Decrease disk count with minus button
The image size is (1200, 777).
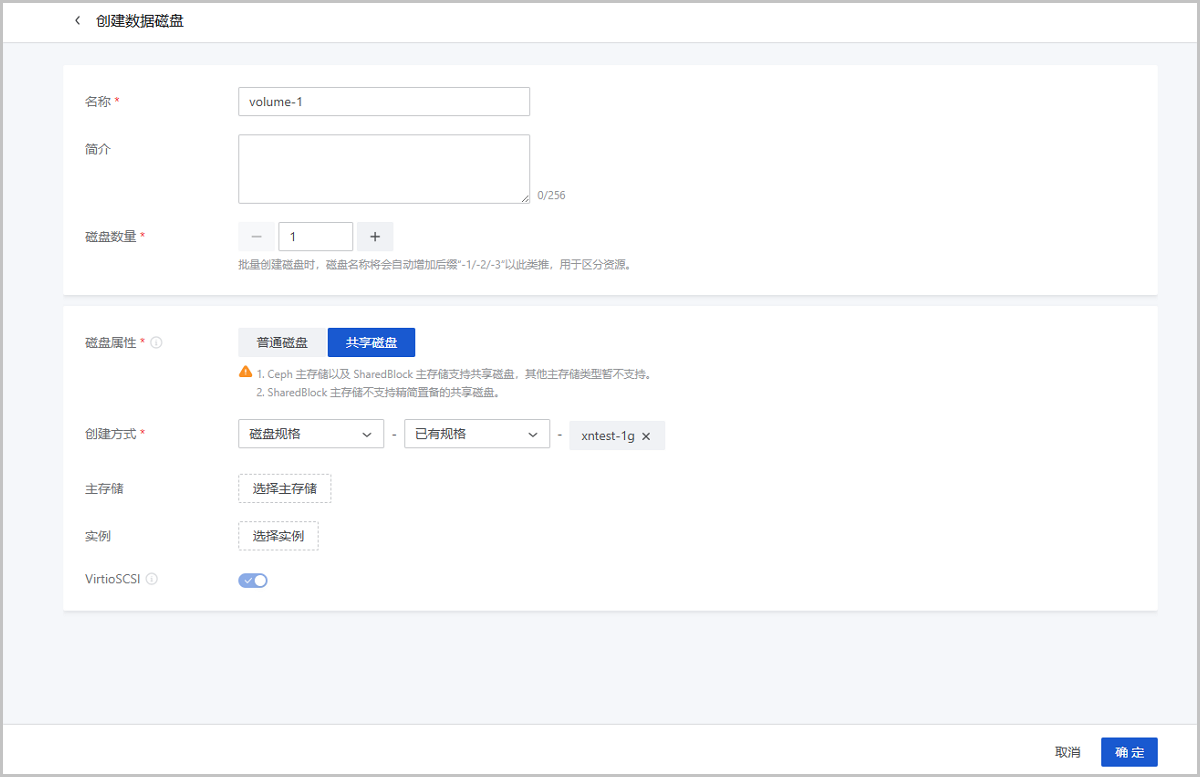[256, 236]
